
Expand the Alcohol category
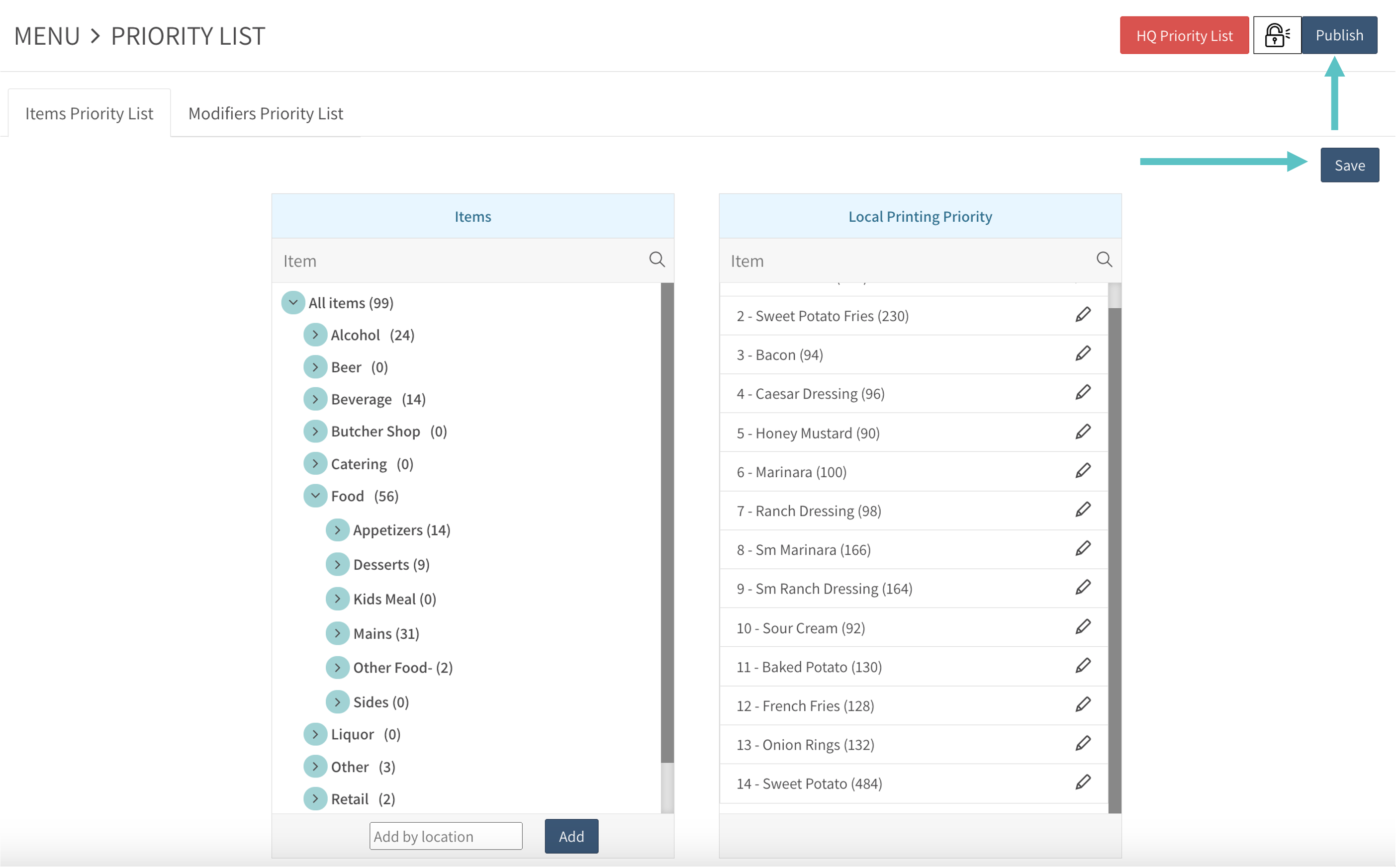(x=315, y=335)
